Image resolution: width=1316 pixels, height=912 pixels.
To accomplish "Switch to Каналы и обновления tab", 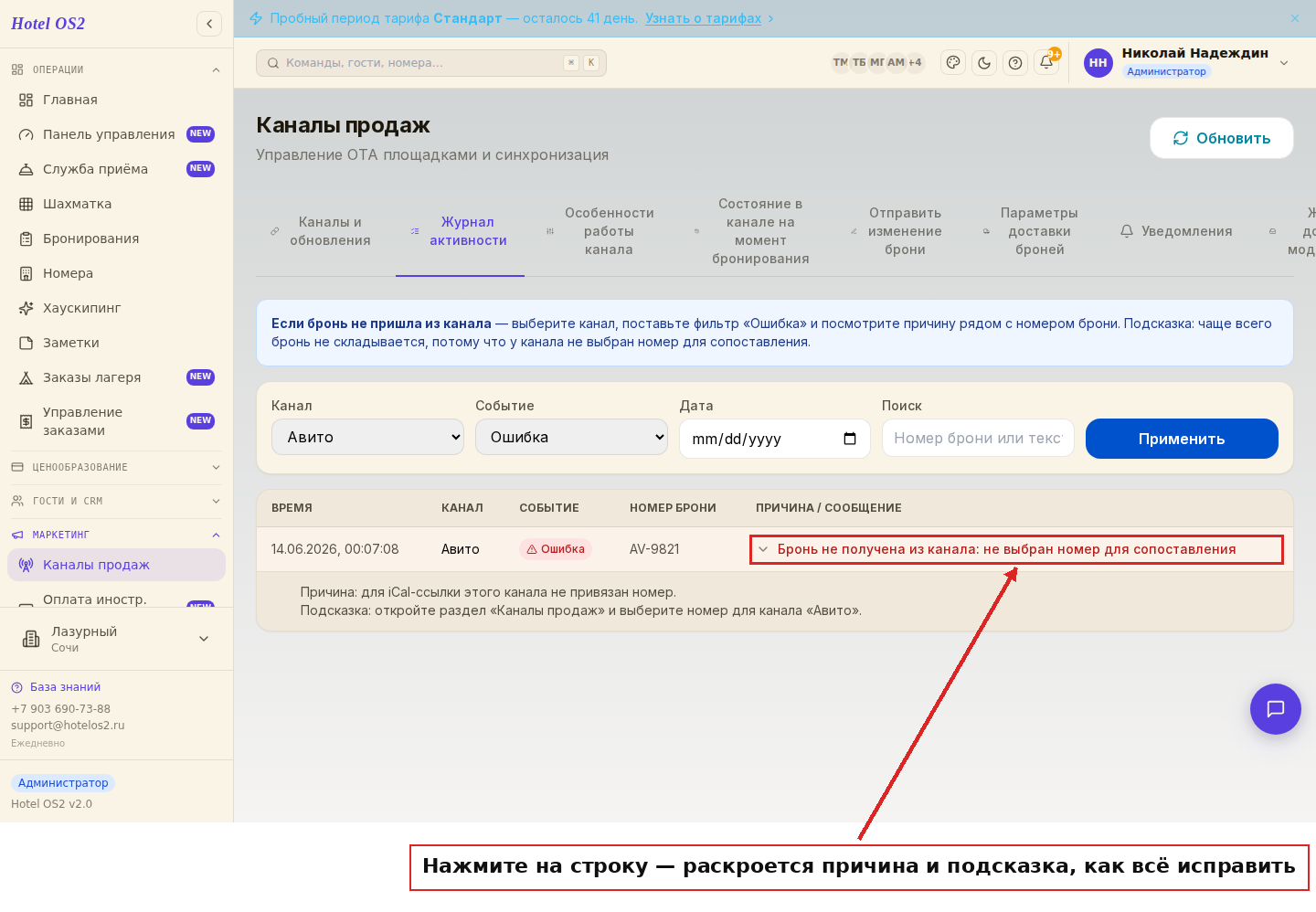I will [321, 231].
